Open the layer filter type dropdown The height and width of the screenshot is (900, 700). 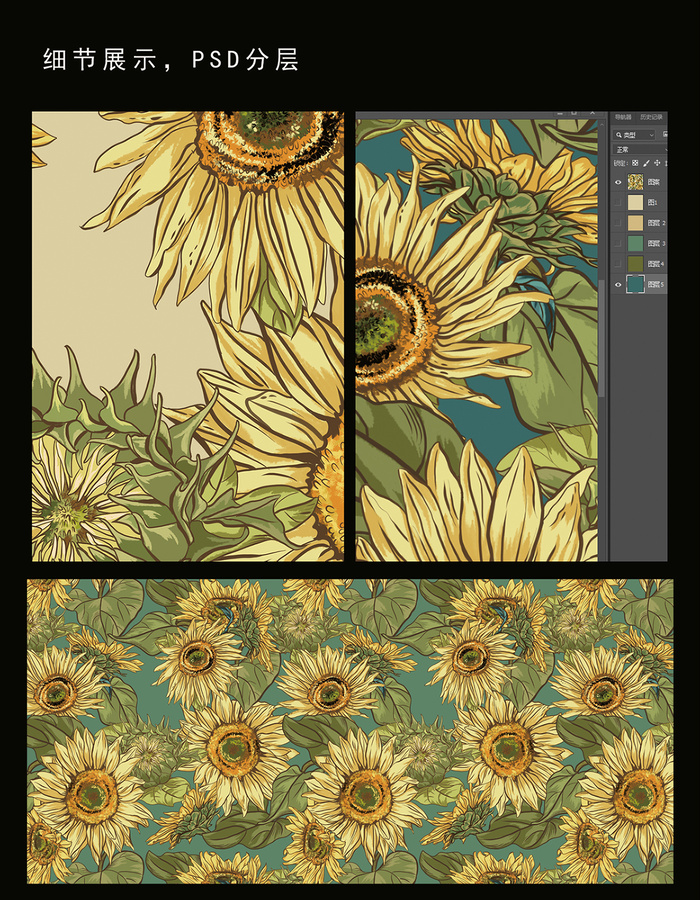tap(634, 135)
